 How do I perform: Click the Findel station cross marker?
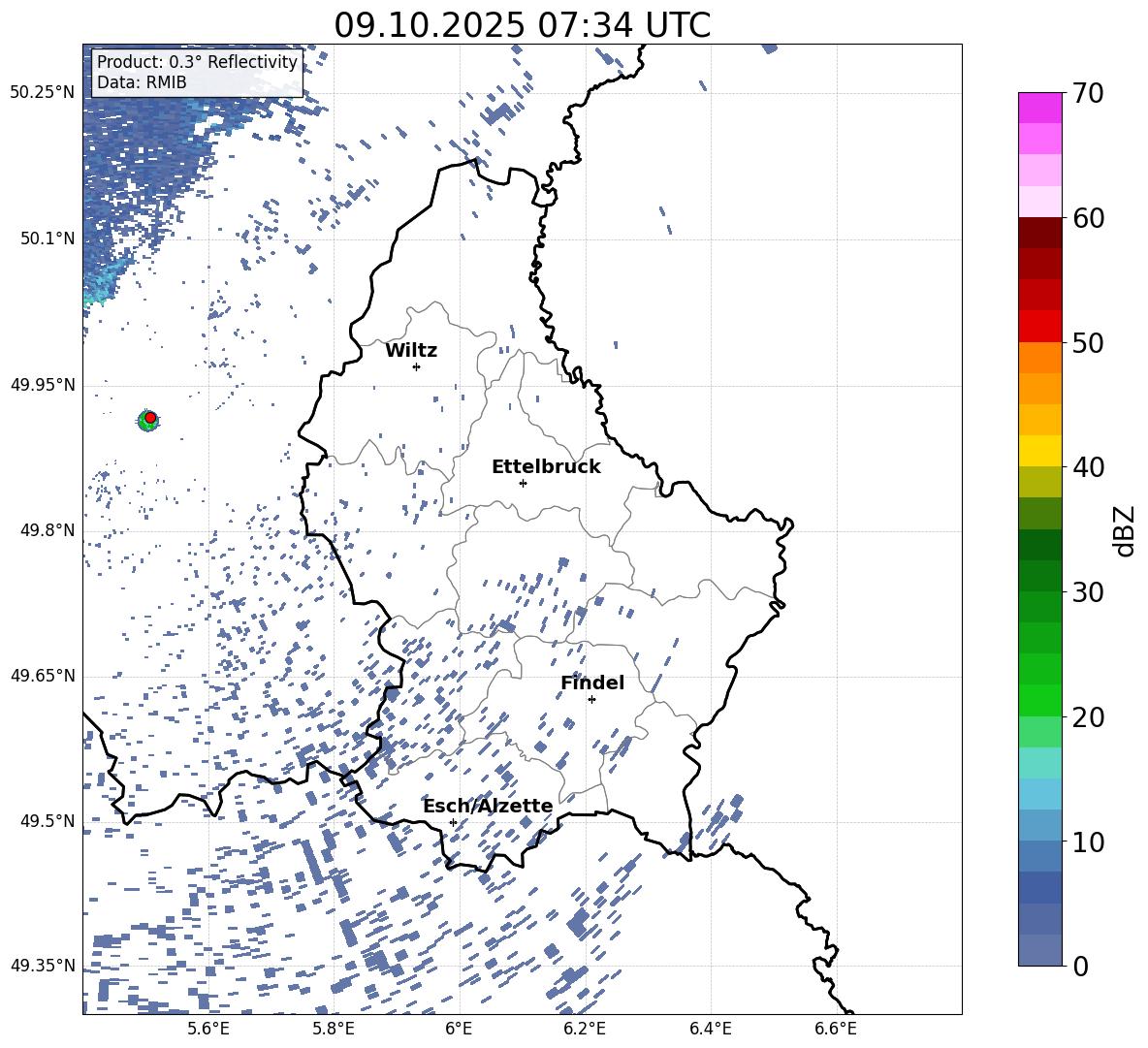(x=591, y=700)
